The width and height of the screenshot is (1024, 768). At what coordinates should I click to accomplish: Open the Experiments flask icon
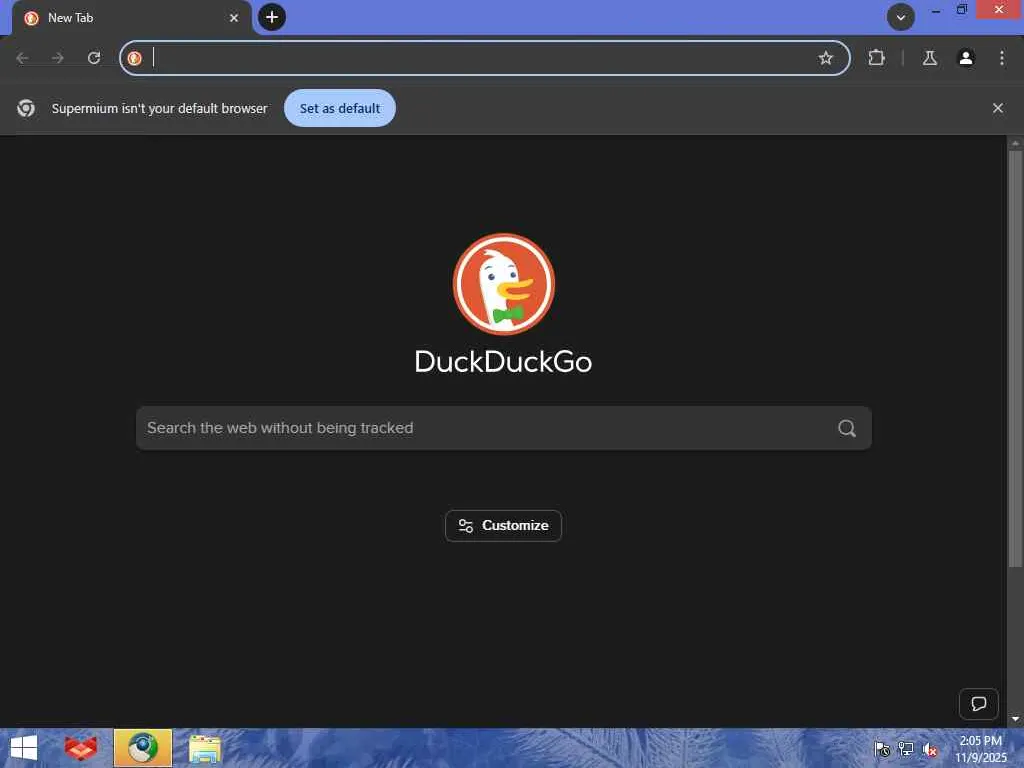coord(930,58)
